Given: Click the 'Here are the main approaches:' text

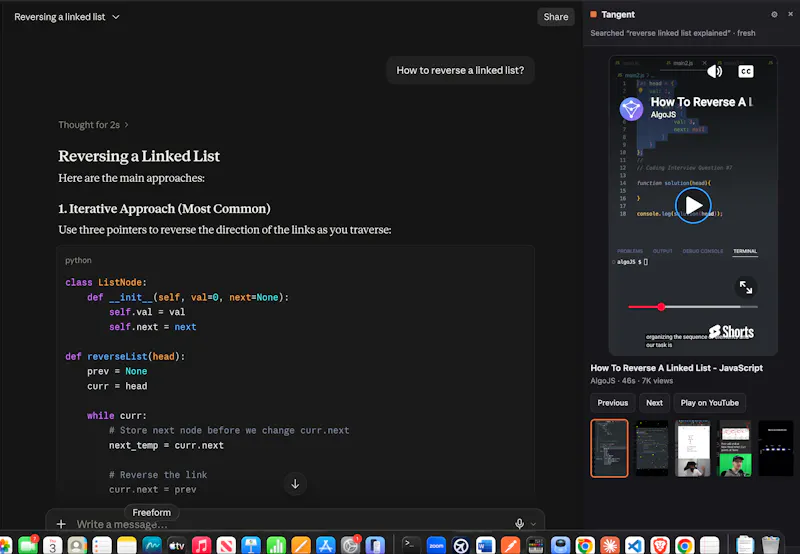Looking at the screenshot, I should click(131, 178).
